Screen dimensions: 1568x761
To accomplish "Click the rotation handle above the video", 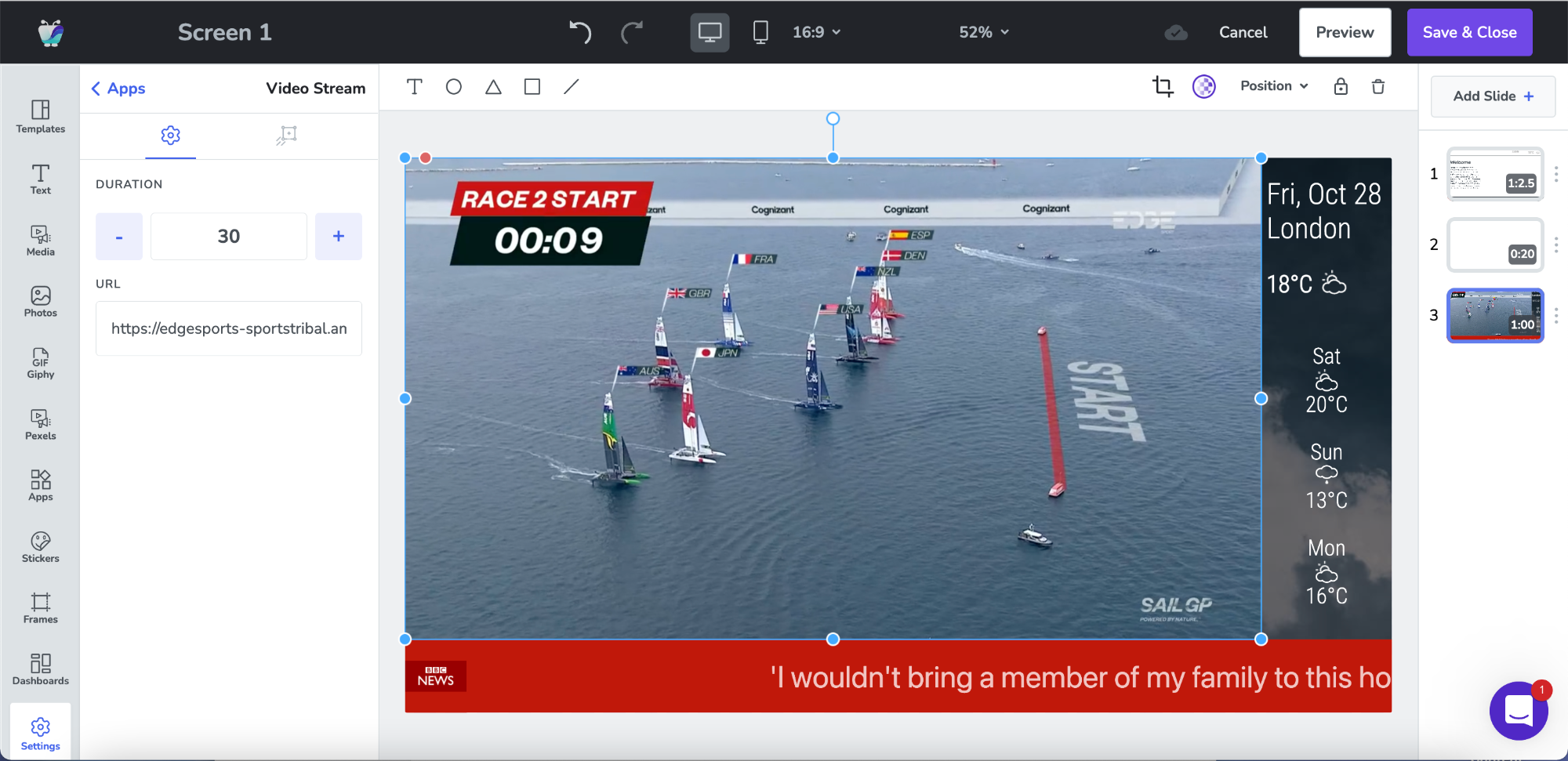I will point(833,118).
